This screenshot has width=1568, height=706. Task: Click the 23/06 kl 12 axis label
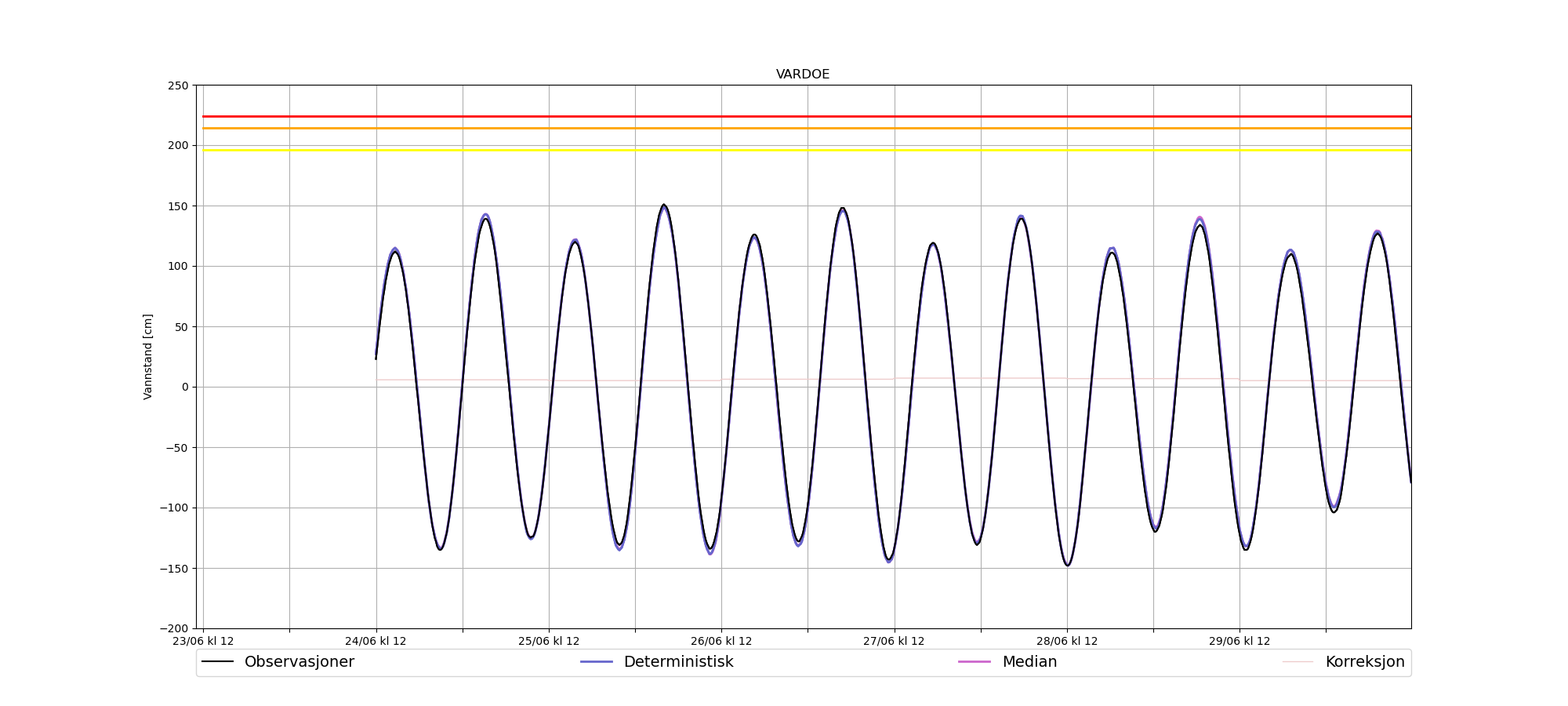click(203, 641)
